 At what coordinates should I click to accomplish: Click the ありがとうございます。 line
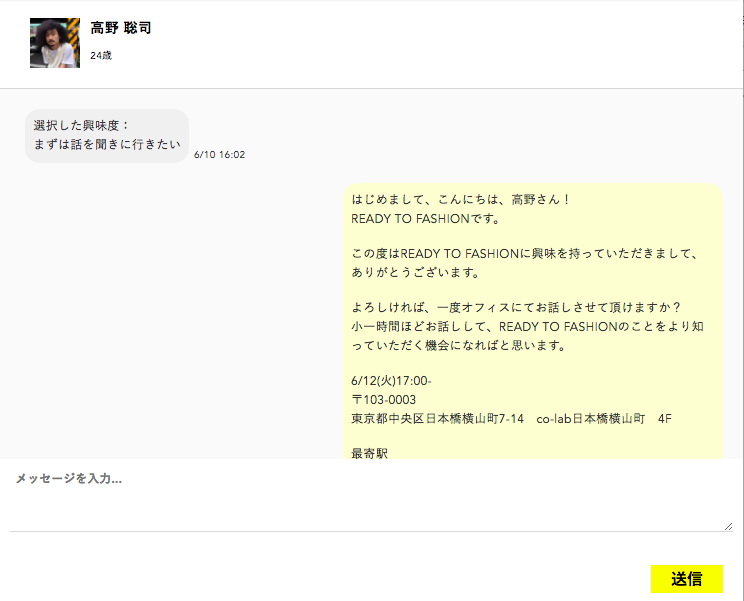416,272
